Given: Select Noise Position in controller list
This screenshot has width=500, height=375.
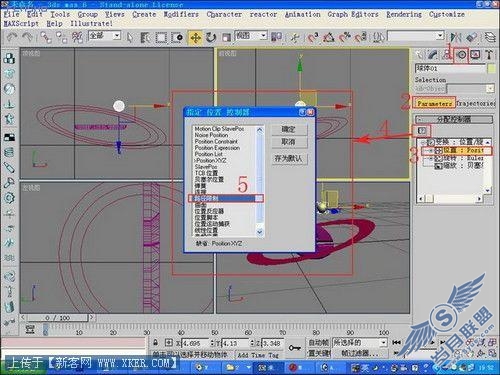Looking at the screenshot, I should click(211, 135).
